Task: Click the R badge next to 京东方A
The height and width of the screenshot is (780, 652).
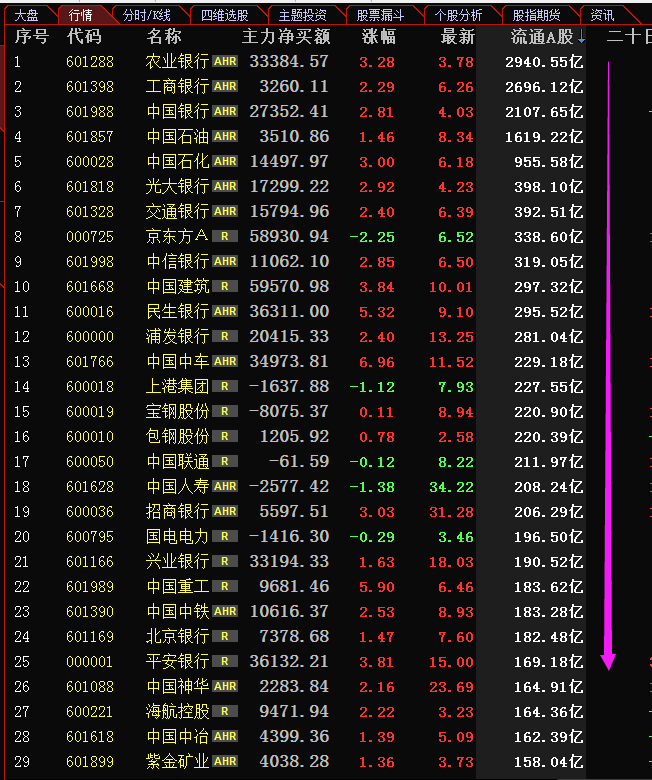Action: tap(225, 236)
